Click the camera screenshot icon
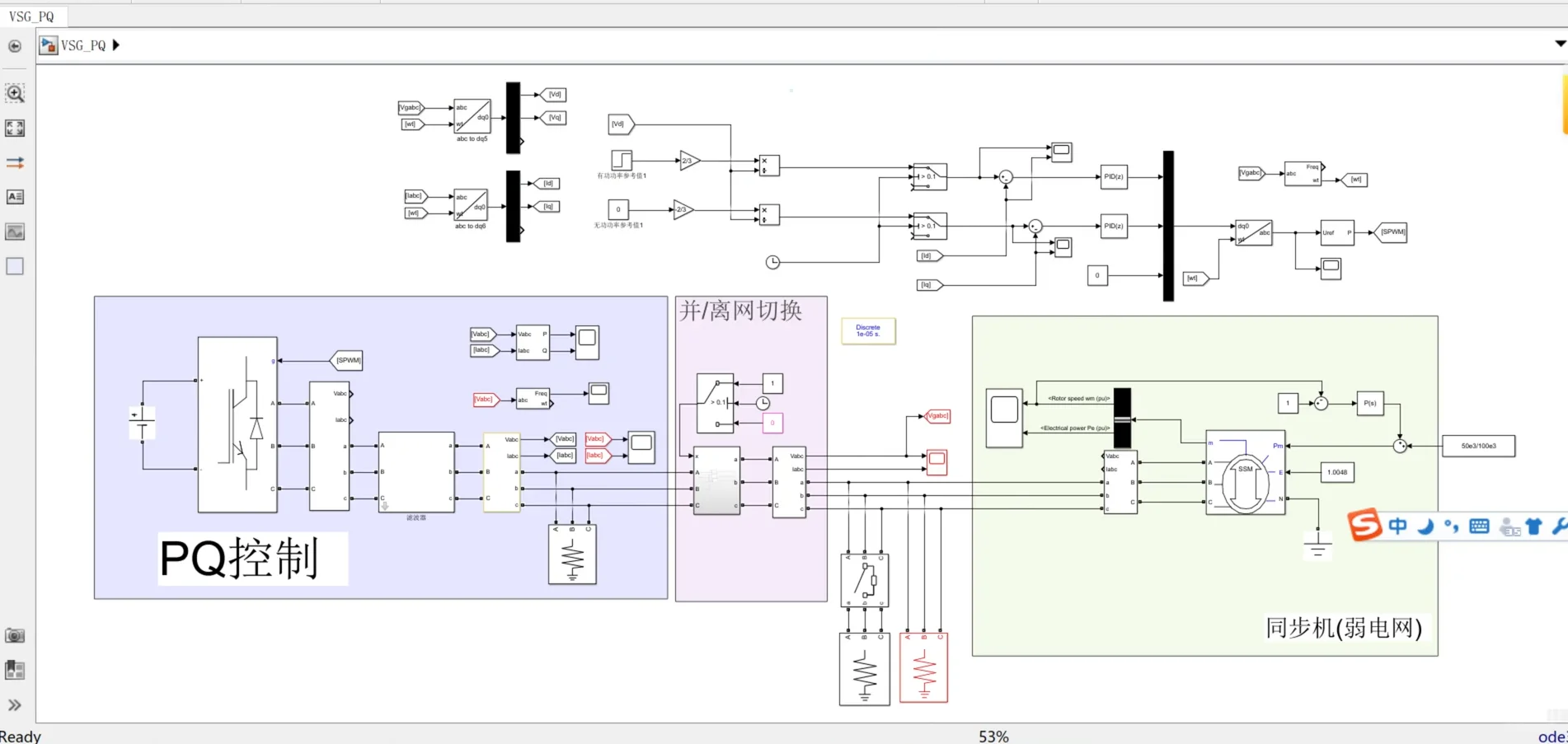Image resolution: width=1568 pixels, height=744 pixels. 15,635
